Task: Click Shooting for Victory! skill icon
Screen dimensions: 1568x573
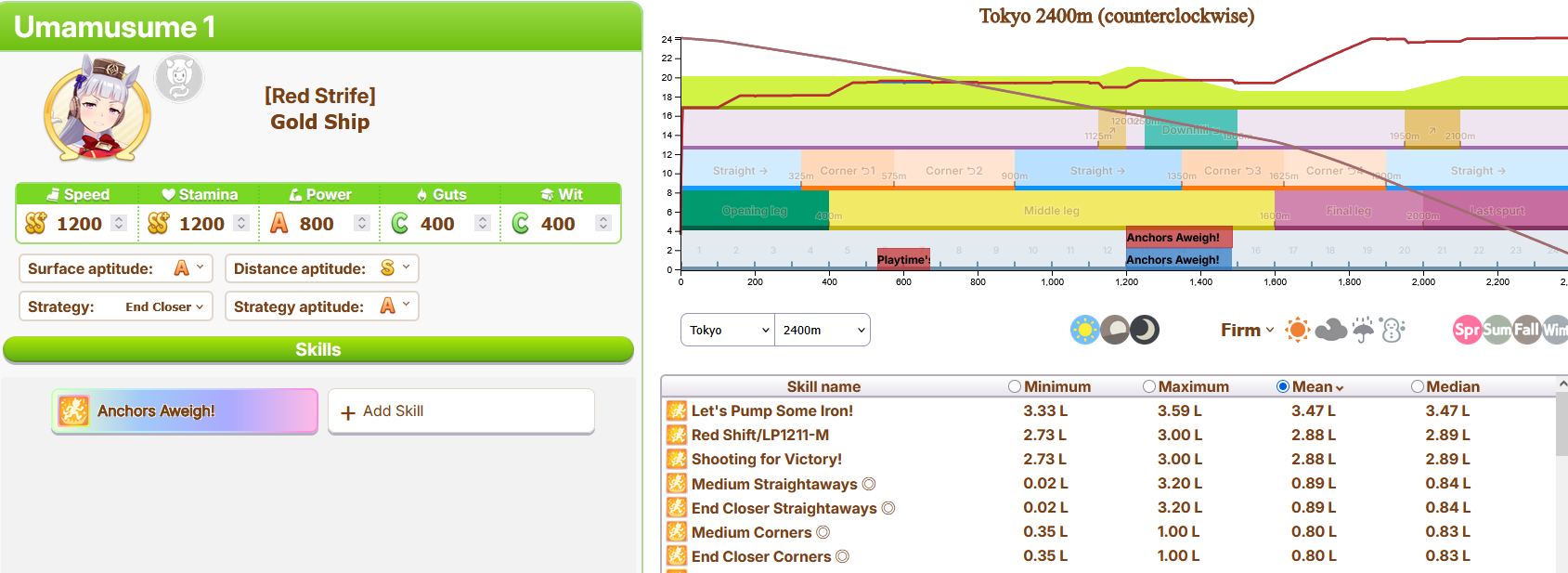Action: pyautogui.click(x=677, y=459)
